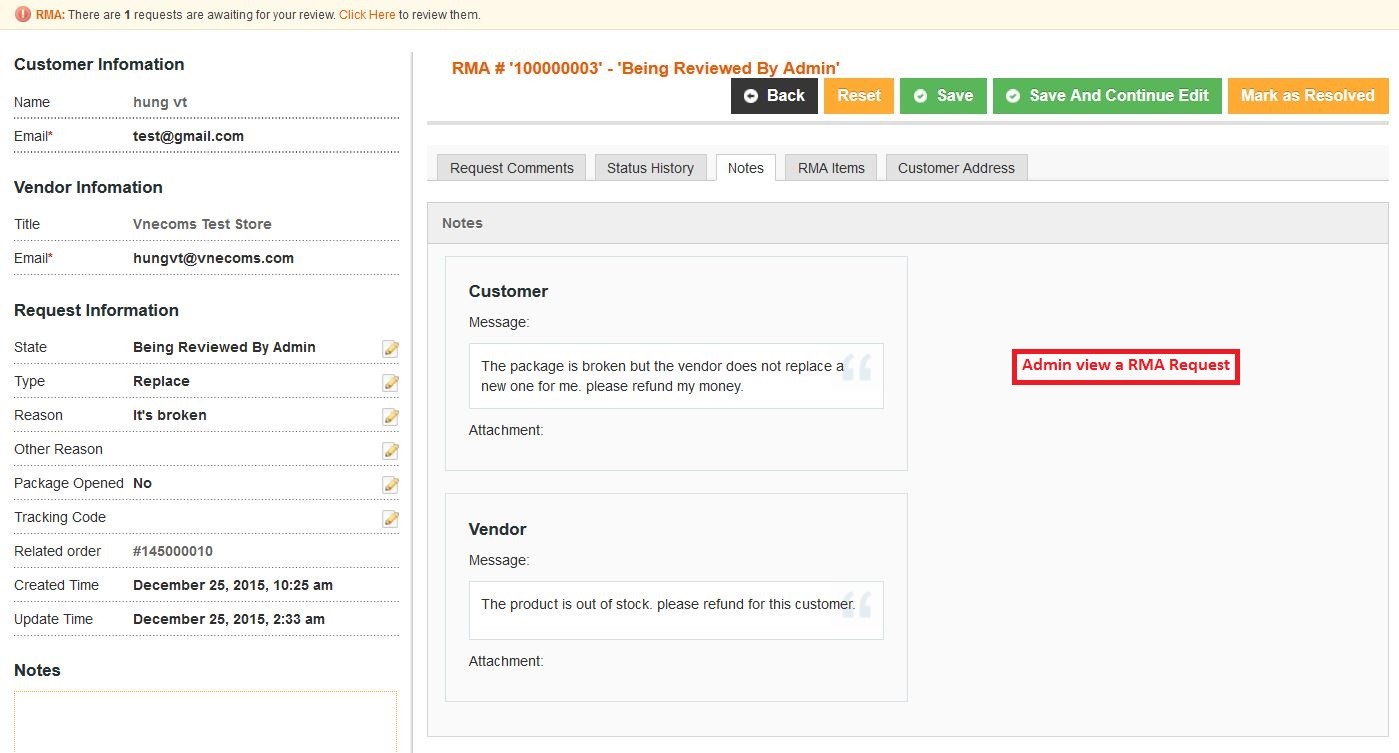Follow the Click Here review link
Image resolution: width=1399 pixels, height=753 pixels.
pos(367,15)
